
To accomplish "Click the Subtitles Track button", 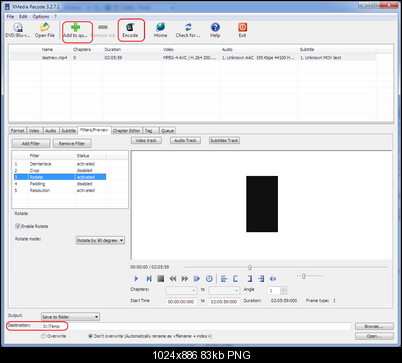I will coord(224,141).
